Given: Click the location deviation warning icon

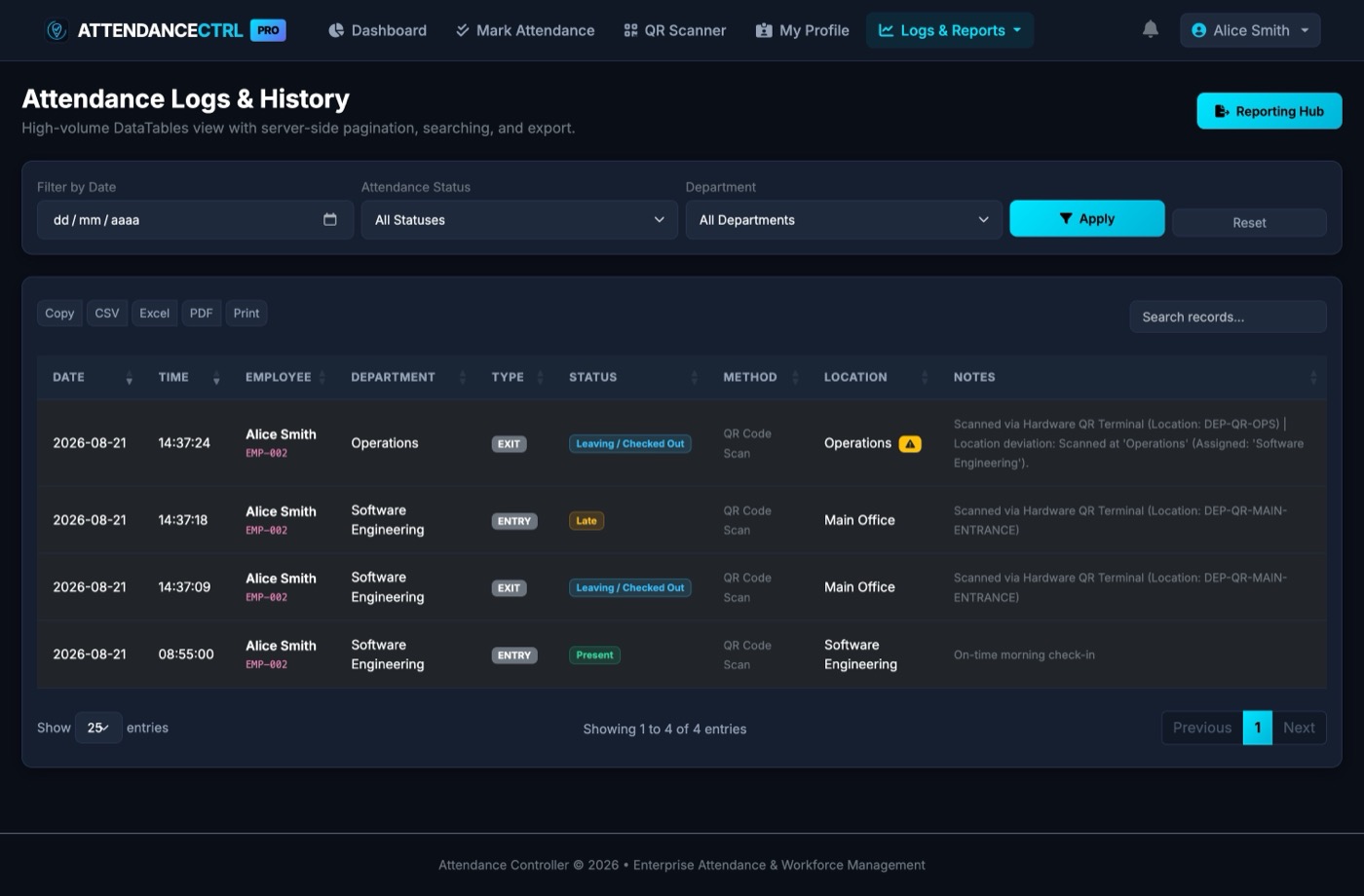Looking at the screenshot, I should pyautogui.click(x=910, y=443).
